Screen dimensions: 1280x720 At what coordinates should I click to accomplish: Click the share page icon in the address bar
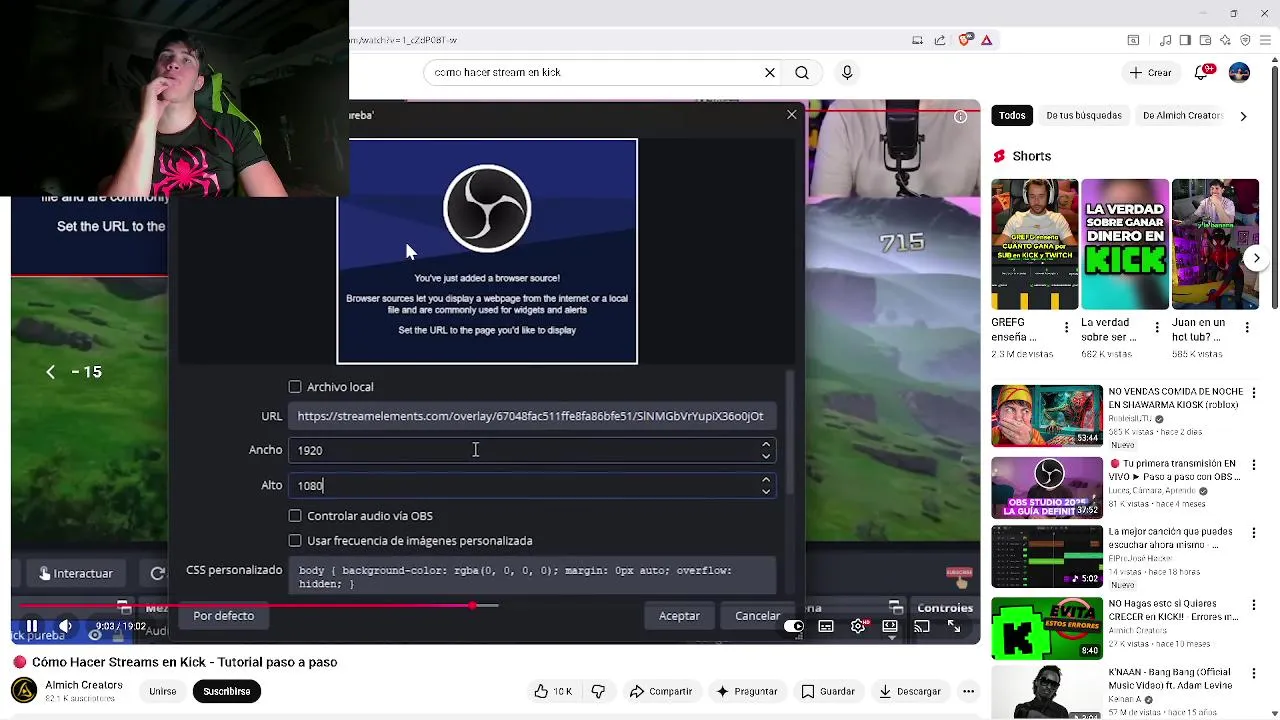coord(940,40)
